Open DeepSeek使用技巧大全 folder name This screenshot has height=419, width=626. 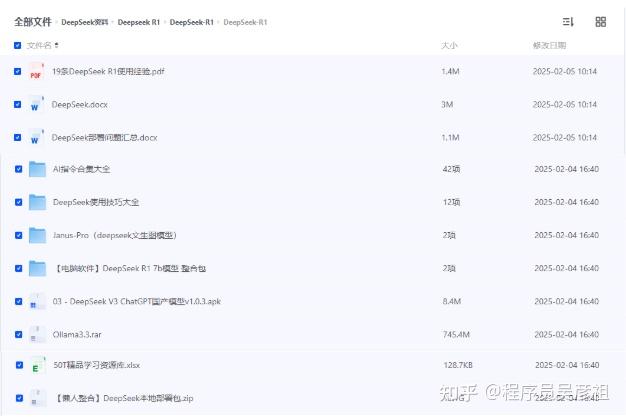(96, 202)
